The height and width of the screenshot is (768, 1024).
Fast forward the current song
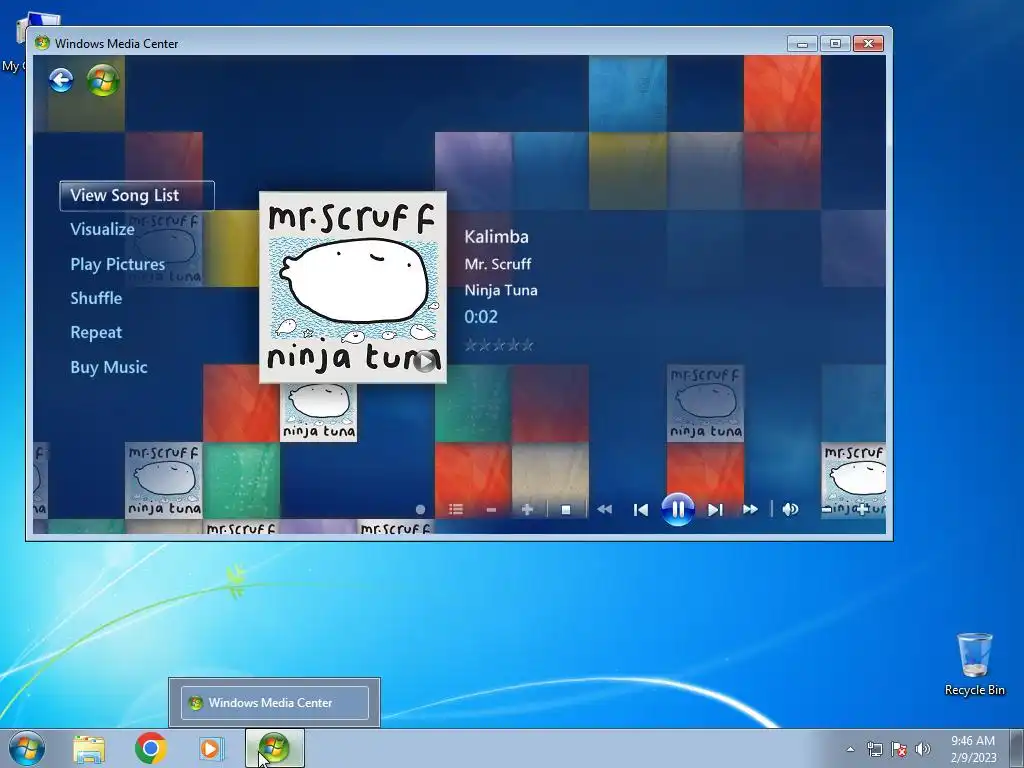pos(750,509)
